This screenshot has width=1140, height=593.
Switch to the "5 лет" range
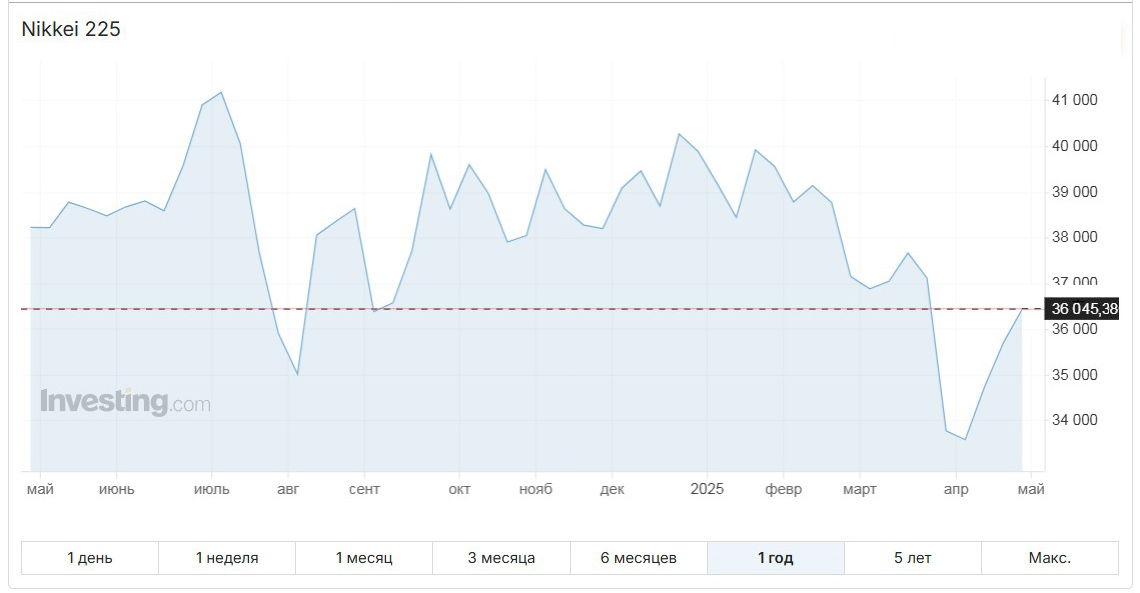pos(912,558)
